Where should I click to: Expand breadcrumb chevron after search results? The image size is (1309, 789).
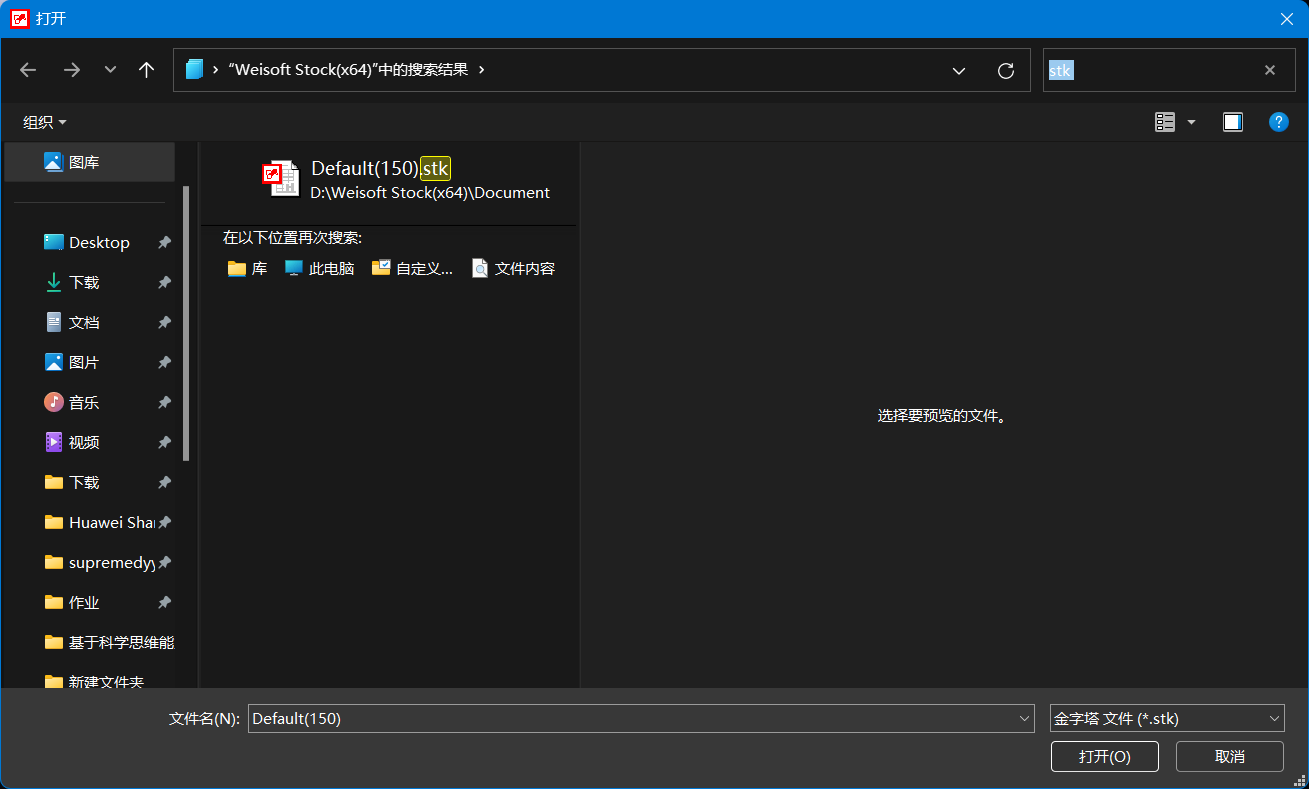(x=482, y=70)
